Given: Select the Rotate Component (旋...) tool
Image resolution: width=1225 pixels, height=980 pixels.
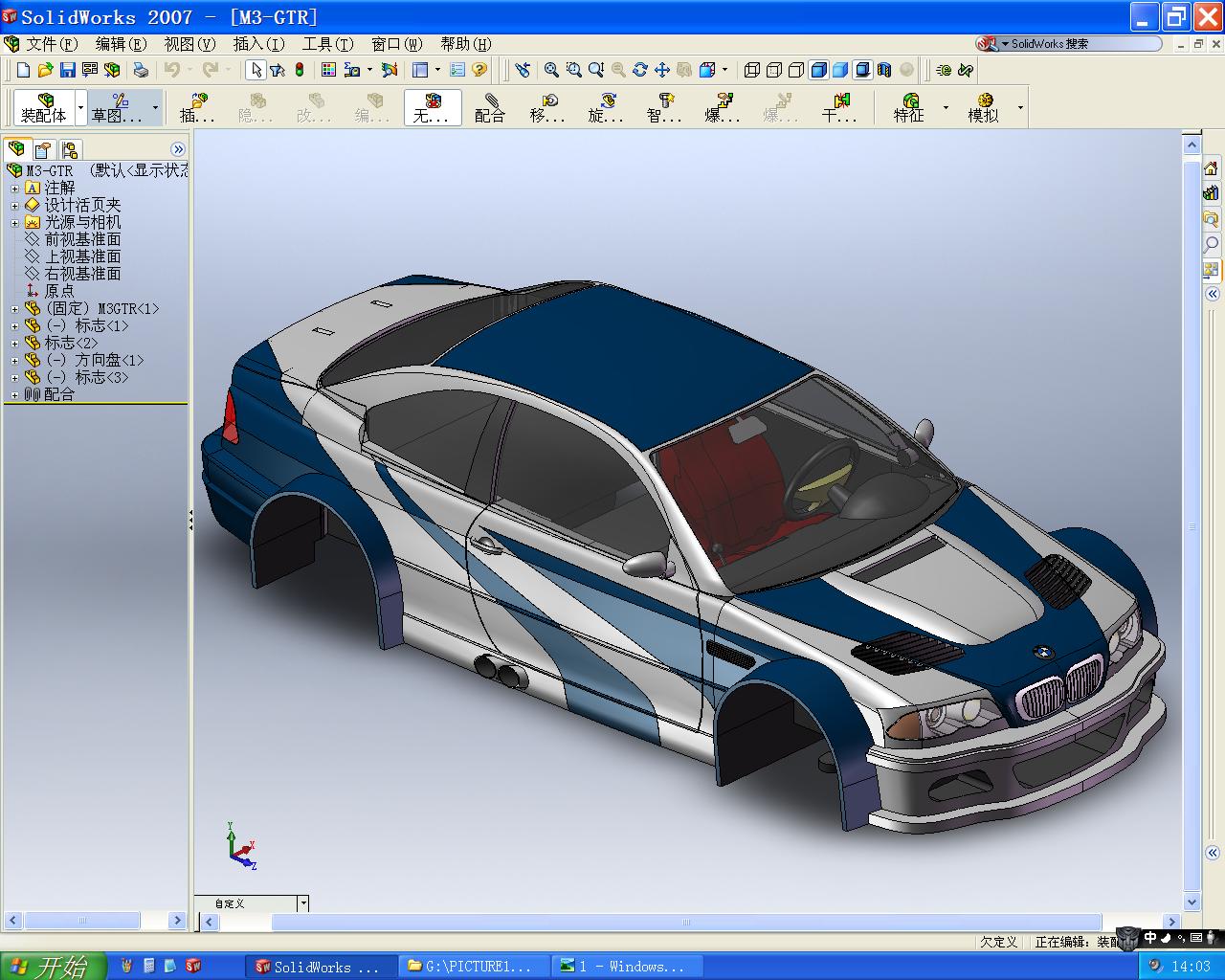Looking at the screenshot, I should (607, 107).
